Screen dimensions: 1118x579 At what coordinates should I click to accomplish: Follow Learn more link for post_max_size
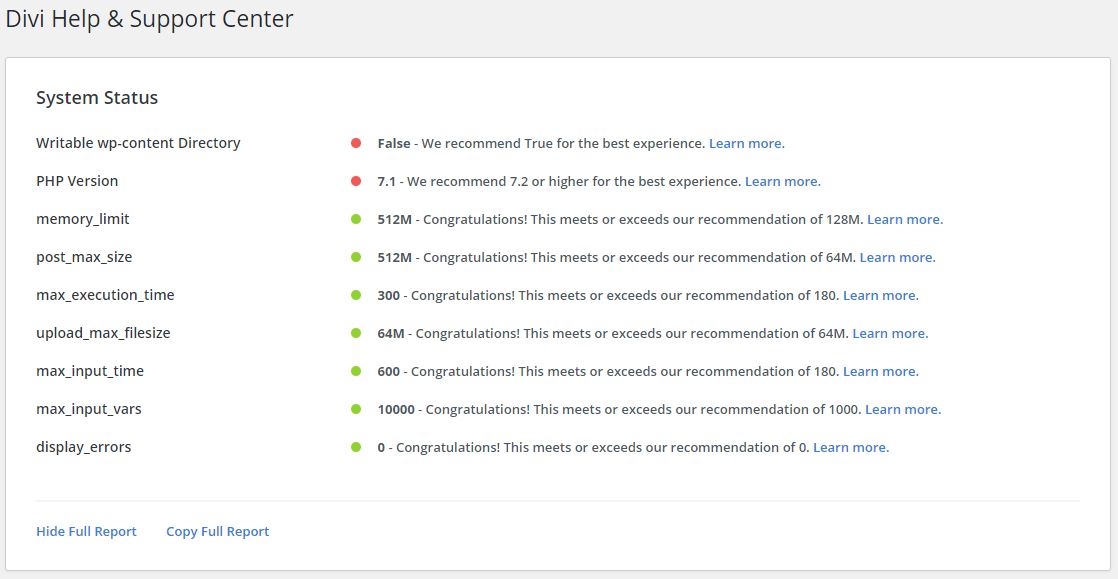click(898, 257)
